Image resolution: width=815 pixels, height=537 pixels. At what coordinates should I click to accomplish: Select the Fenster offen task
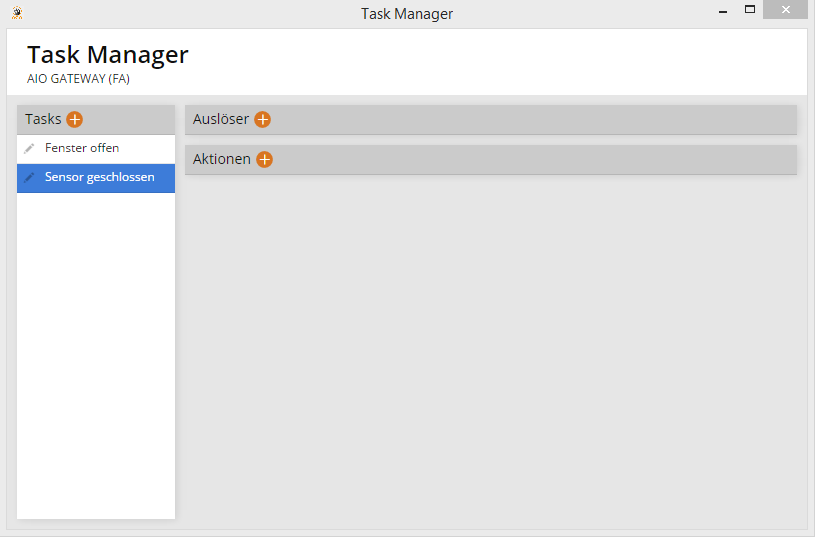(x=82, y=148)
